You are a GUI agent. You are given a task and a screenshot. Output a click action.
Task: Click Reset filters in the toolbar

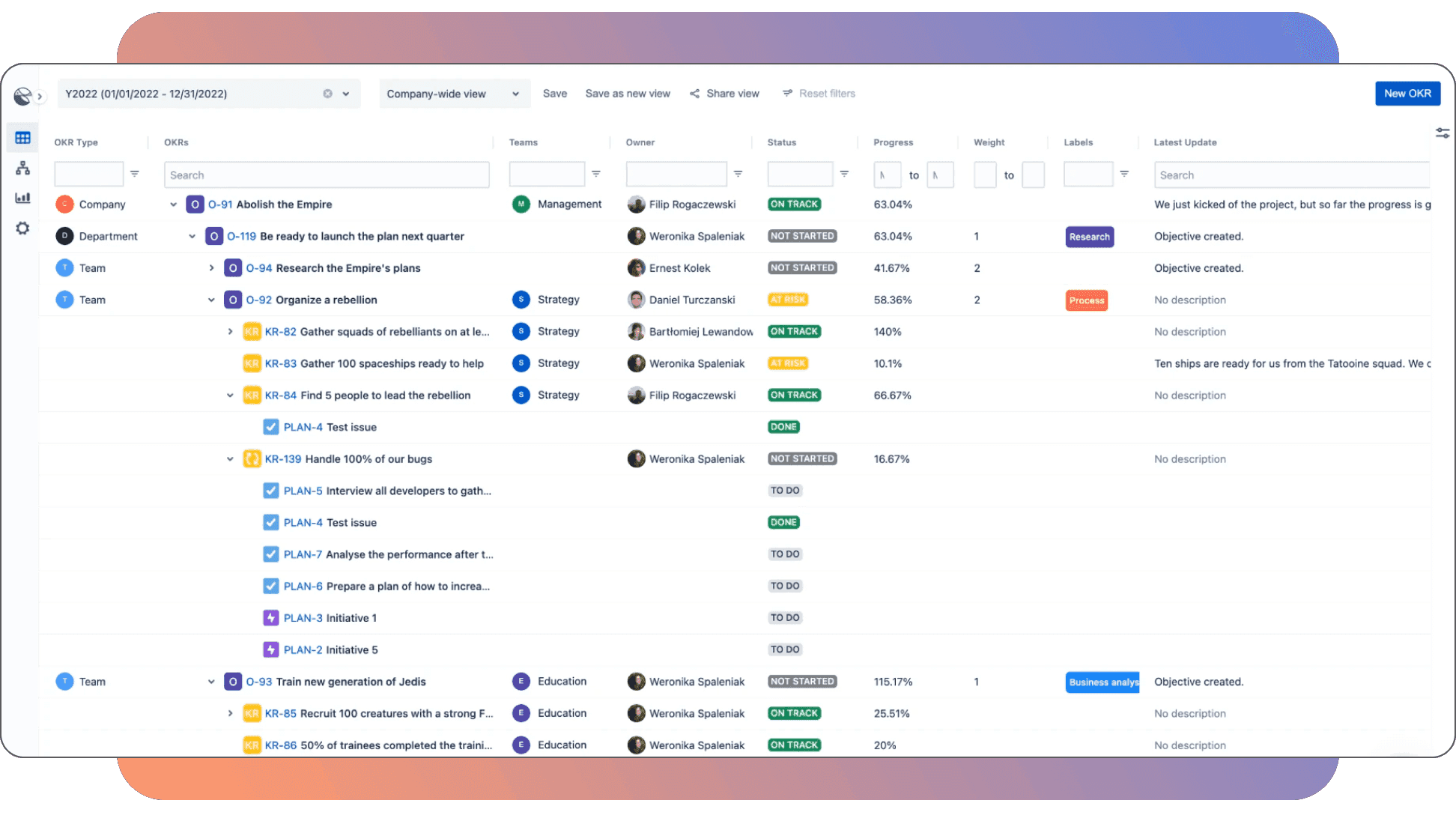point(828,93)
